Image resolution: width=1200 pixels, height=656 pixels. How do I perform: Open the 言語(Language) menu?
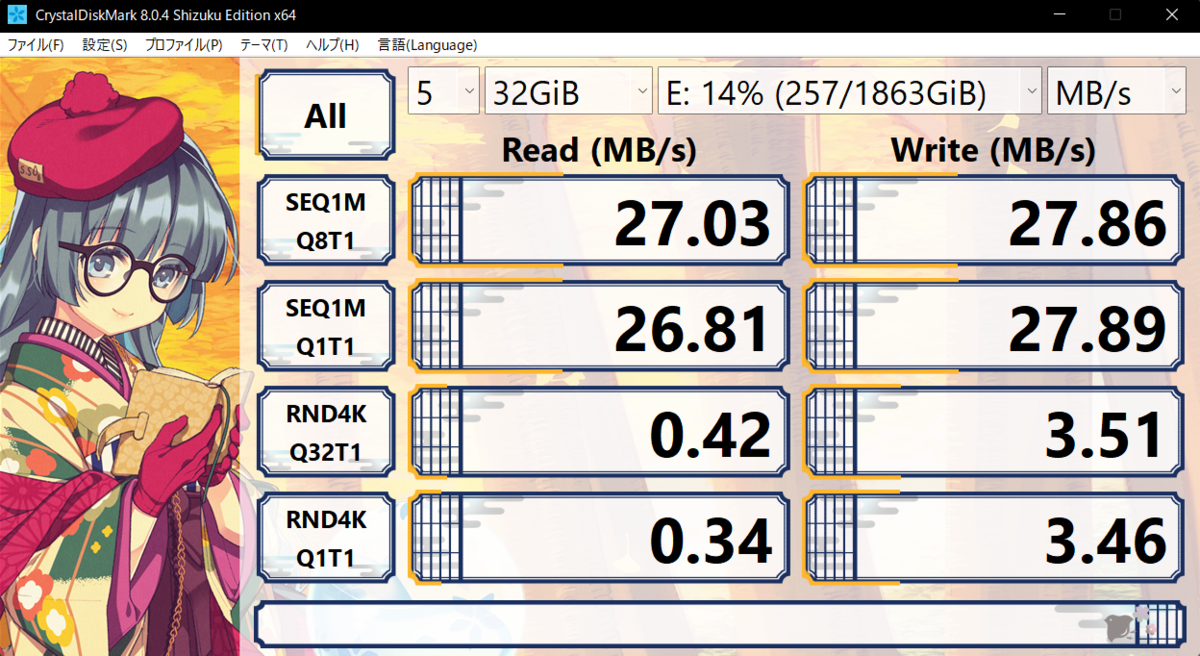tap(427, 45)
